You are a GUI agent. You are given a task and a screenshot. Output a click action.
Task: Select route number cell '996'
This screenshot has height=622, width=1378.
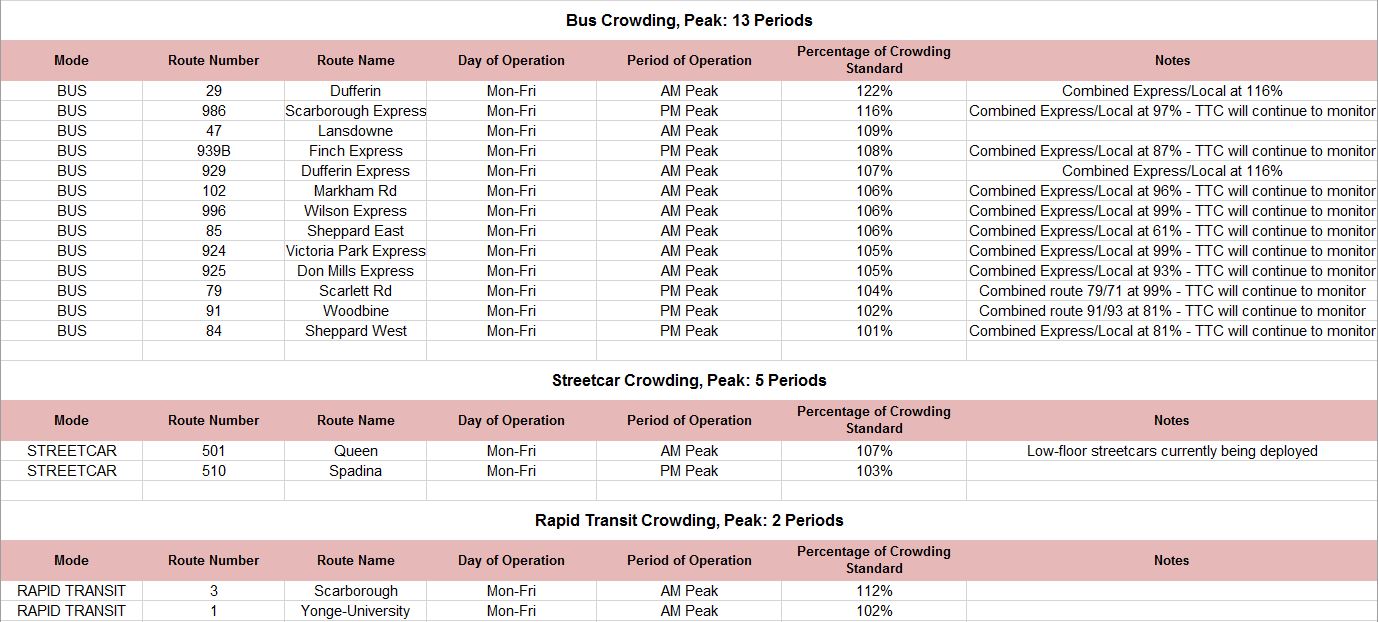[213, 211]
